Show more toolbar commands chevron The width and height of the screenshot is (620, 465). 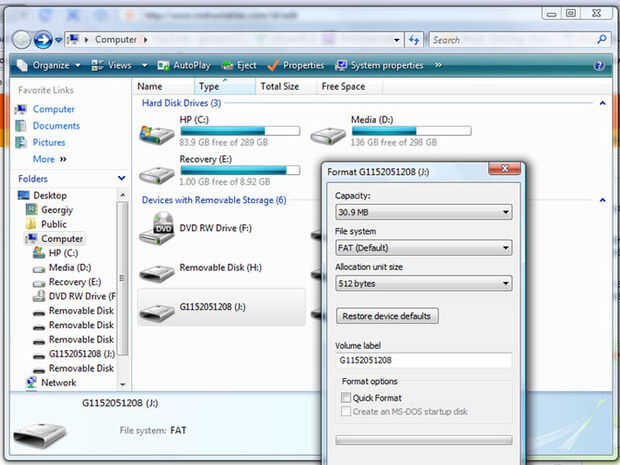[438, 65]
